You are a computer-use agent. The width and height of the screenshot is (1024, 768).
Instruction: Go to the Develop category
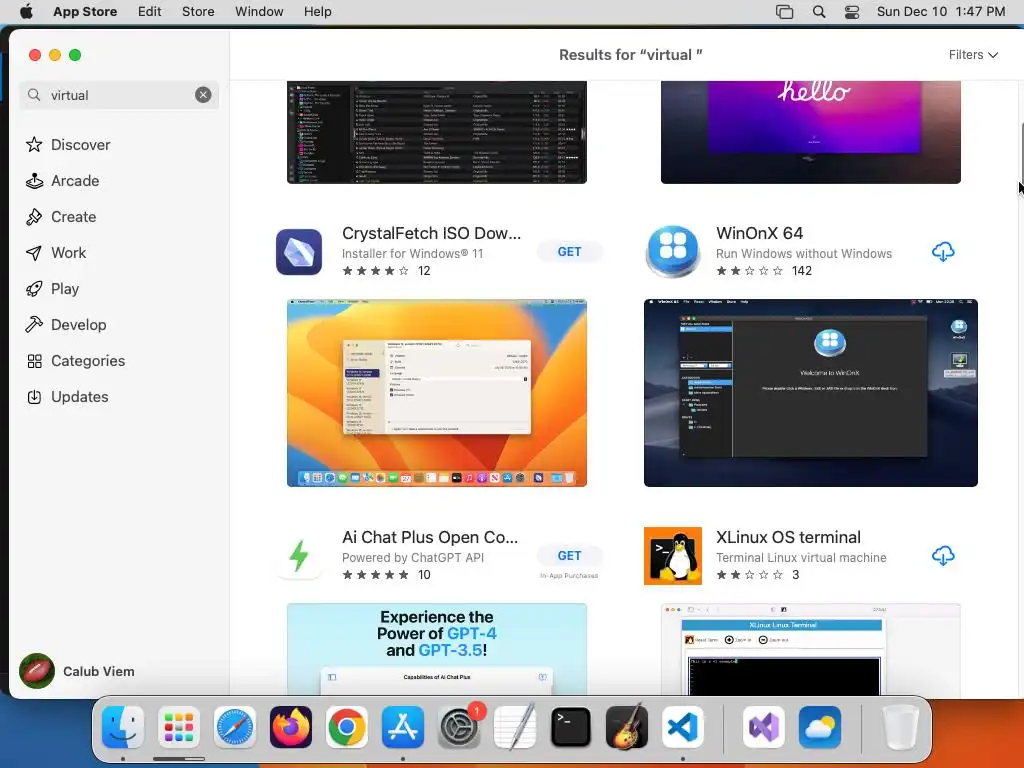(66, 325)
